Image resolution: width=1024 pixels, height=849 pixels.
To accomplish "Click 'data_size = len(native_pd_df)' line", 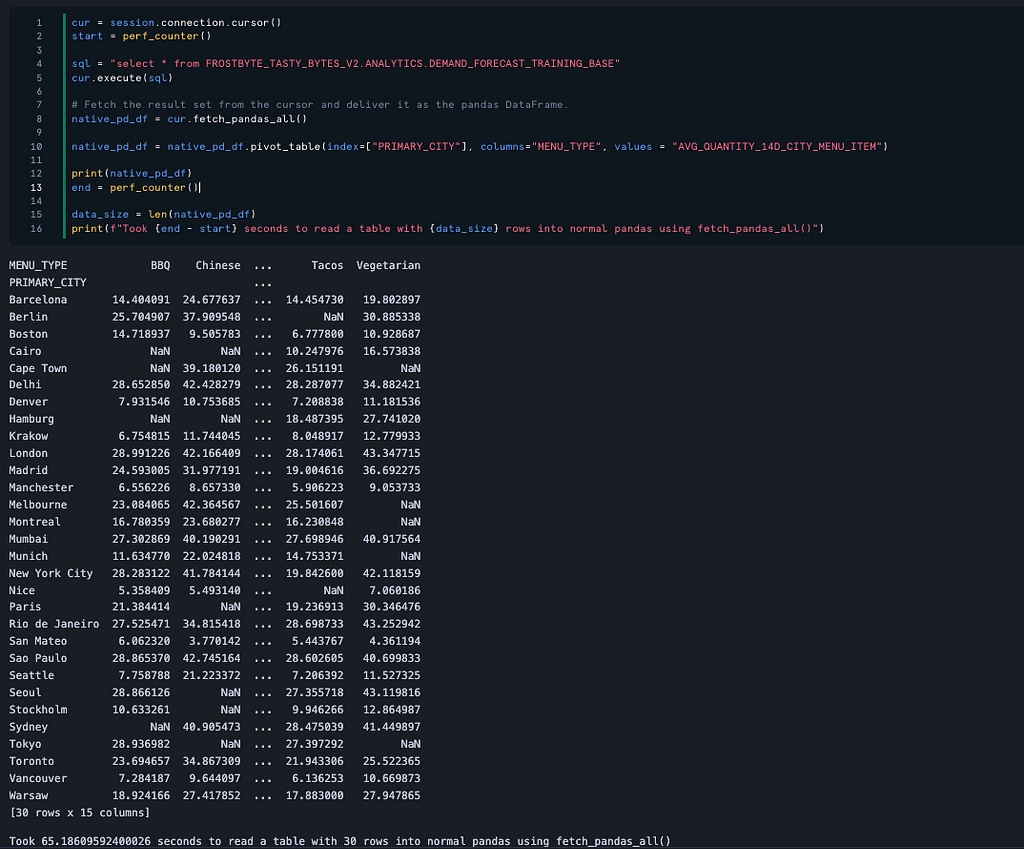I will point(164,214).
